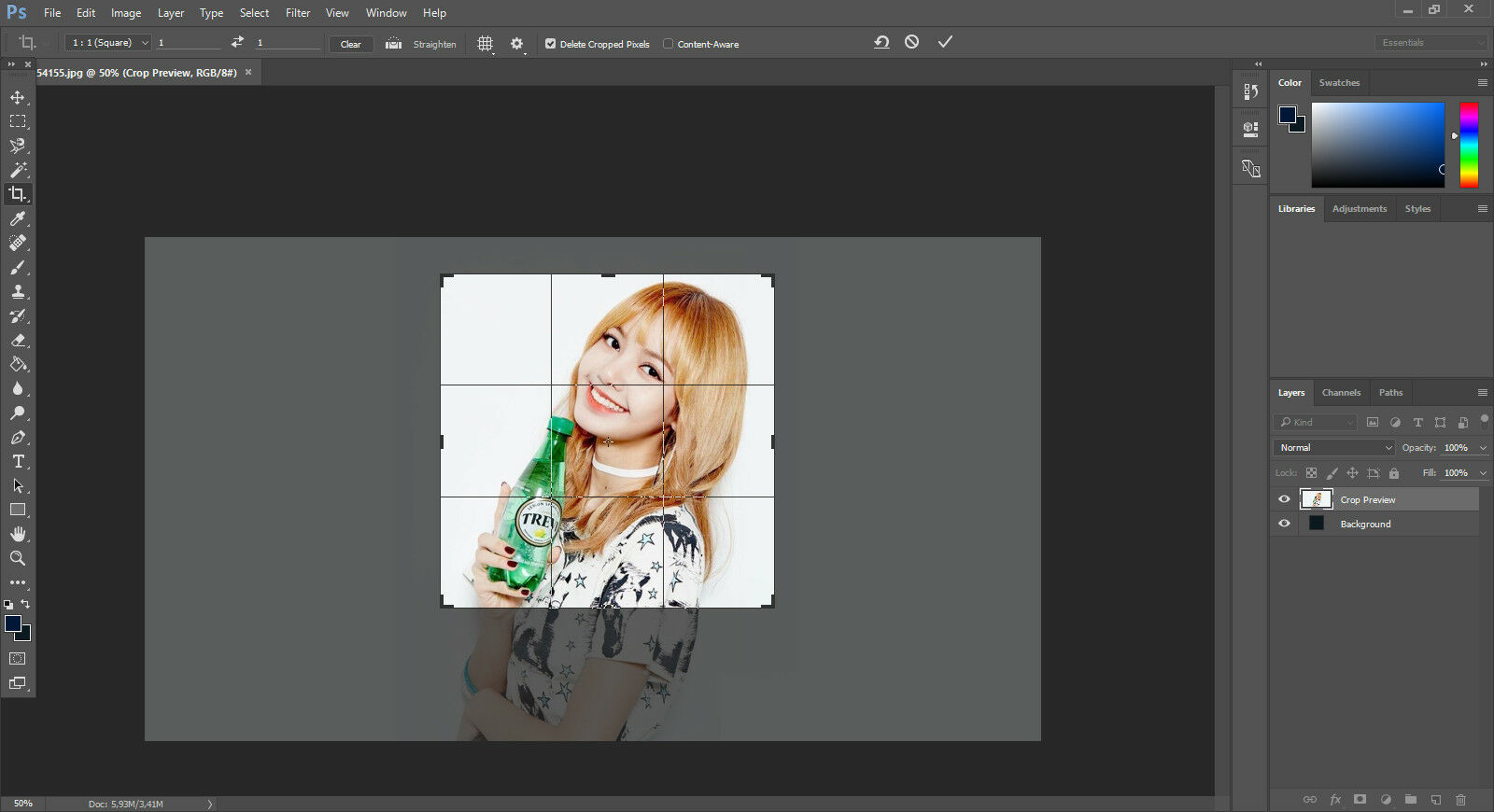Select the History Brush tool
The width and height of the screenshot is (1494, 812).
click(18, 315)
